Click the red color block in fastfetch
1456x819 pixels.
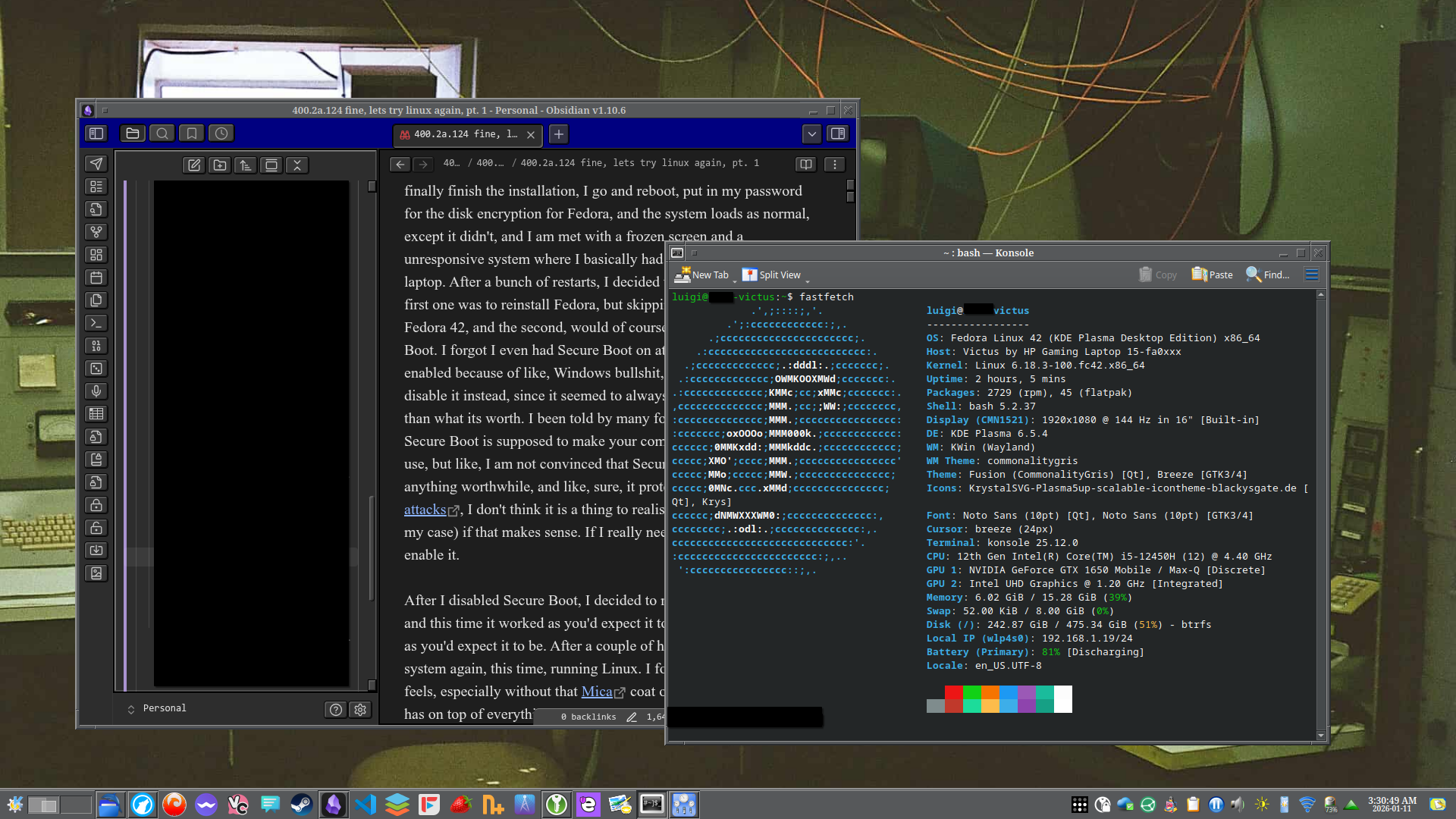click(953, 692)
